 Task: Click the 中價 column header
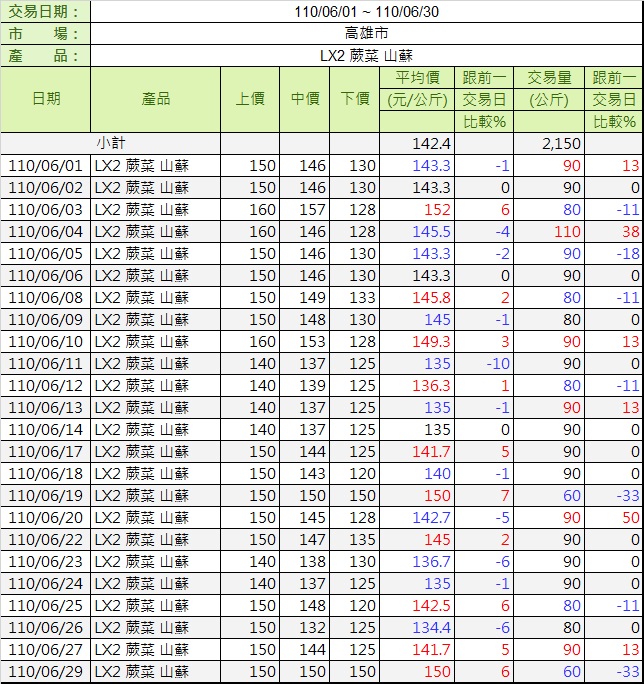pos(305,99)
